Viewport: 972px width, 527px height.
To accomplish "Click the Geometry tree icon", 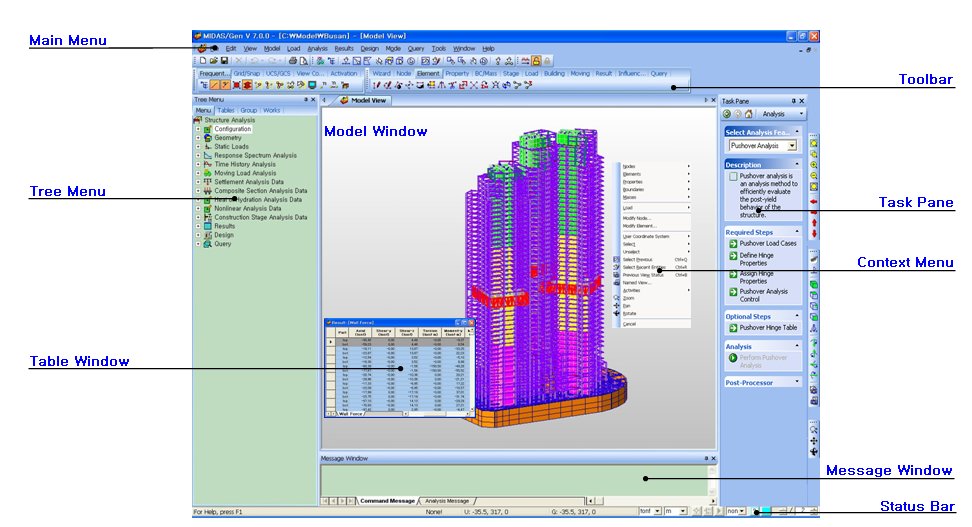I will pyautogui.click(x=207, y=138).
